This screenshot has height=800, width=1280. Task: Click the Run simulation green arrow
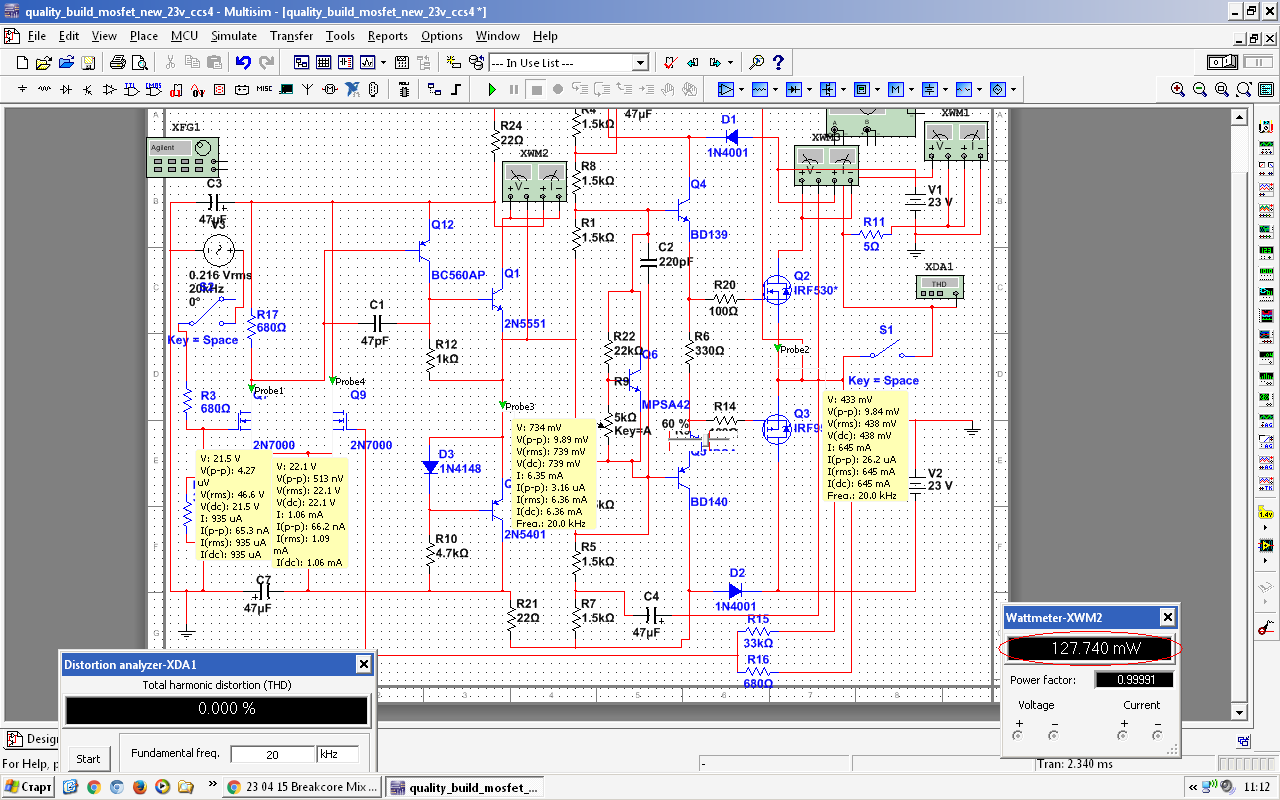(x=492, y=89)
